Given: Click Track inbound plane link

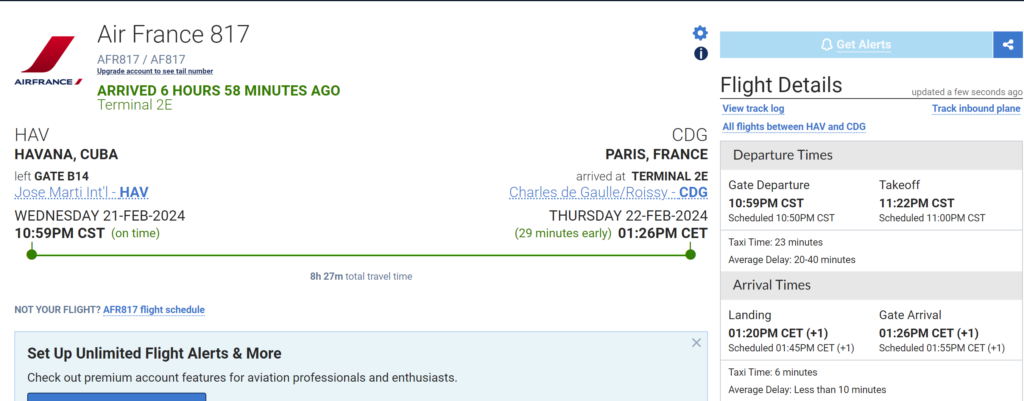Looking at the screenshot, I should [x=976, y=108].
